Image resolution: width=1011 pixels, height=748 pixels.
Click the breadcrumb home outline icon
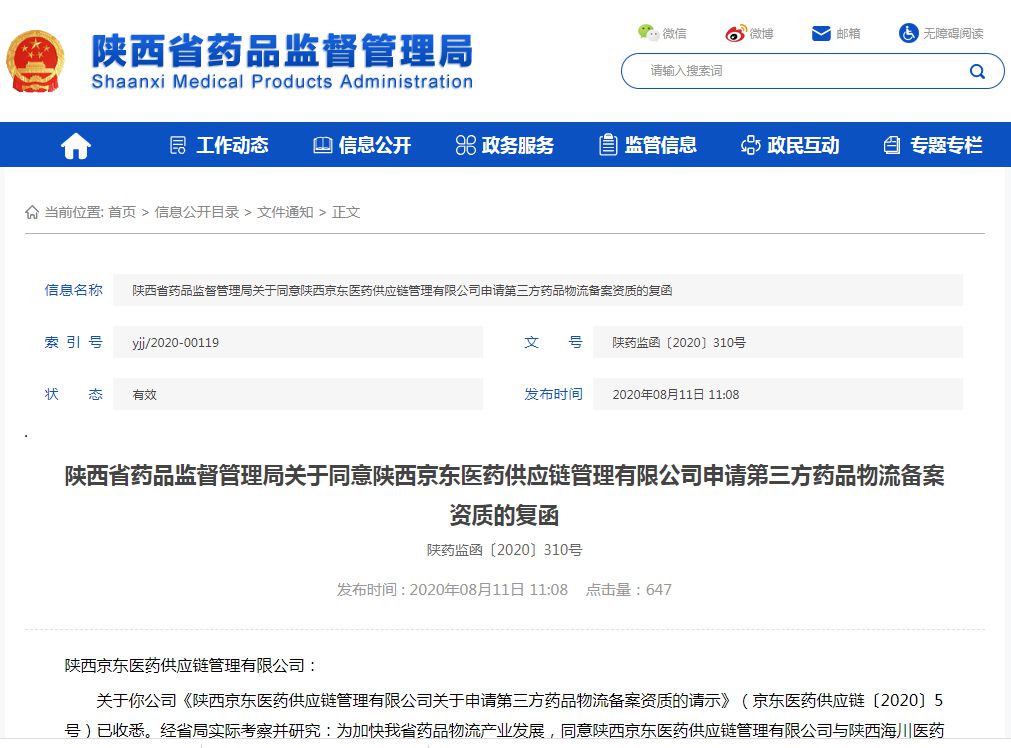pos(32,212)
